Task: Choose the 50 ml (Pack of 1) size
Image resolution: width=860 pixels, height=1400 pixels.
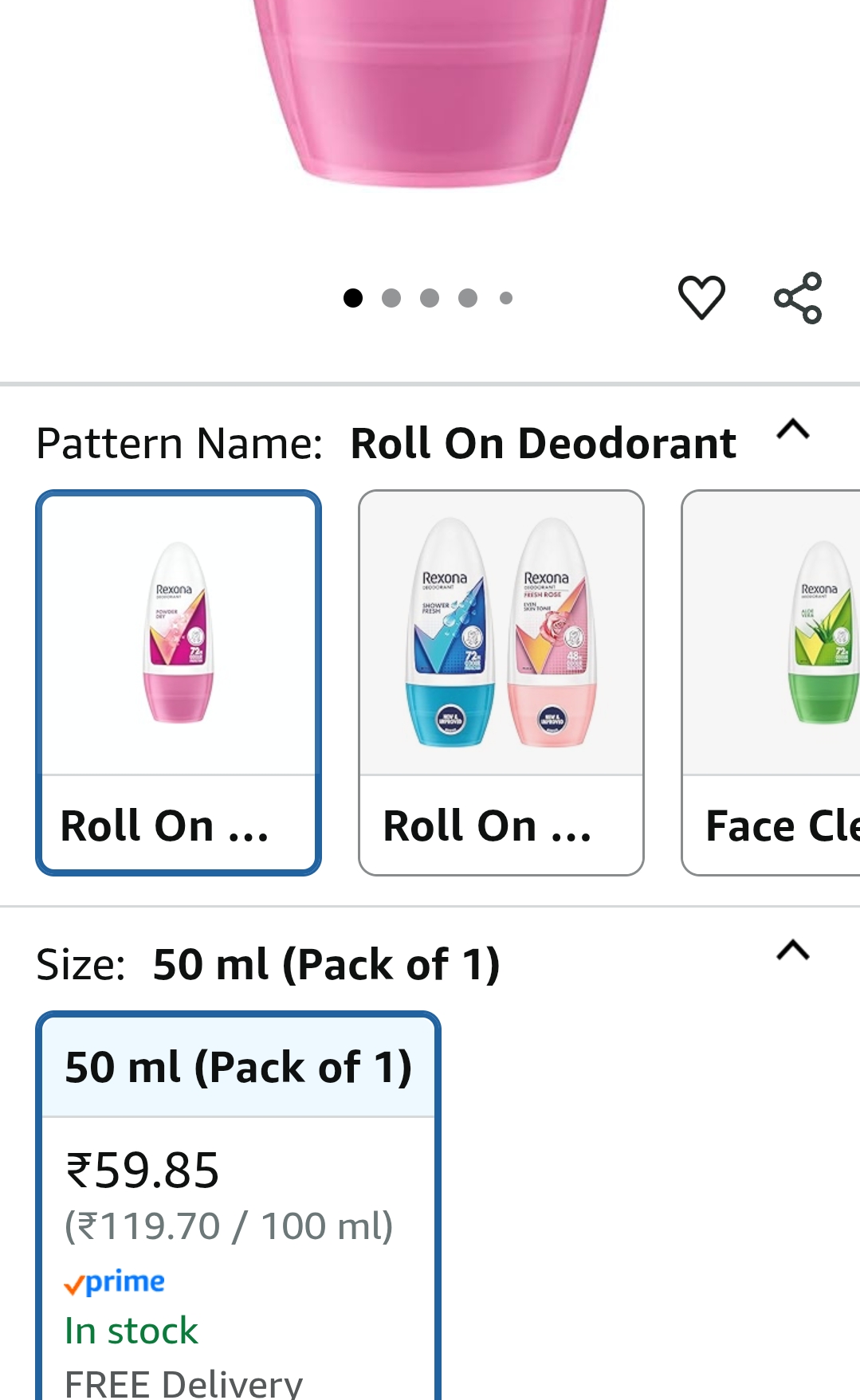Action: 238,1067
